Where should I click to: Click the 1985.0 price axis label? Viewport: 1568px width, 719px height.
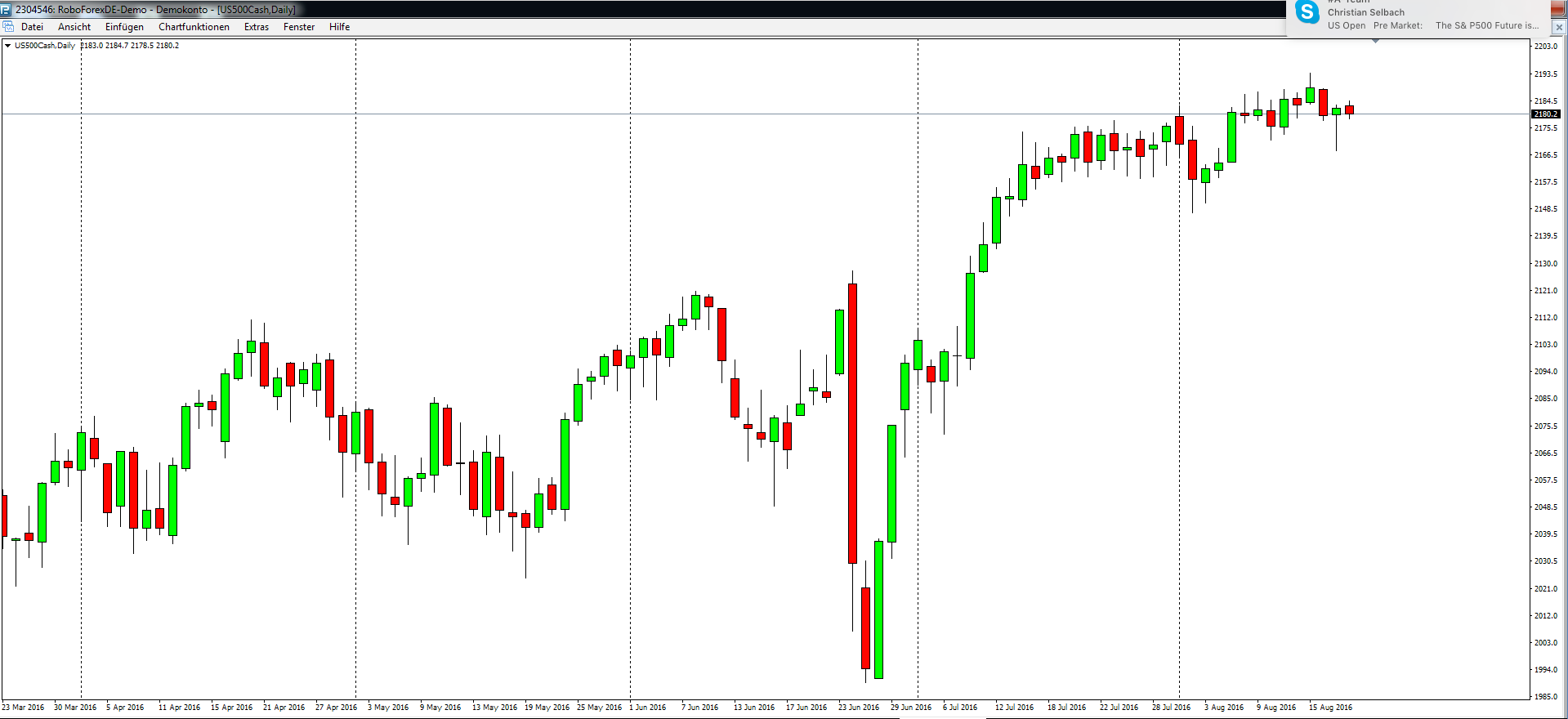pyautogui.click(x=1546, y=697)
